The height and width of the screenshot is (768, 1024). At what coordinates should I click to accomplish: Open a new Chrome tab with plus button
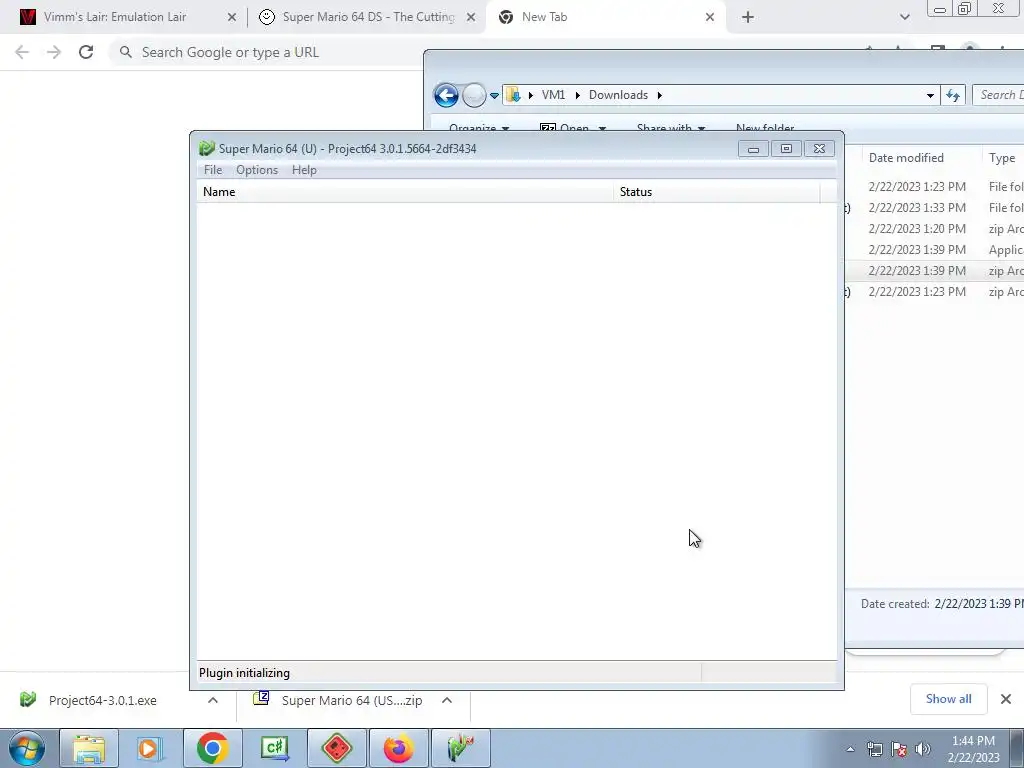point(748,18)
